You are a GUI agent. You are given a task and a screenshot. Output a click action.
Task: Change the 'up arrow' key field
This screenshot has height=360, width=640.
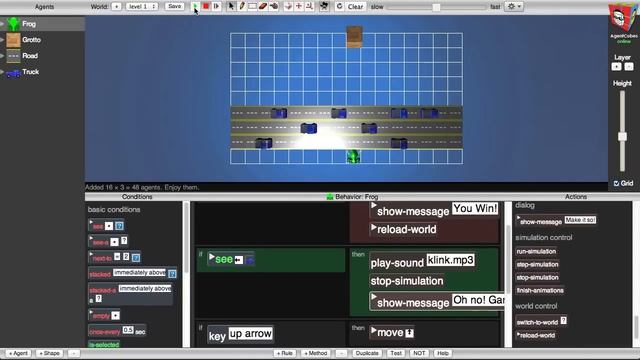coord(251,334)
